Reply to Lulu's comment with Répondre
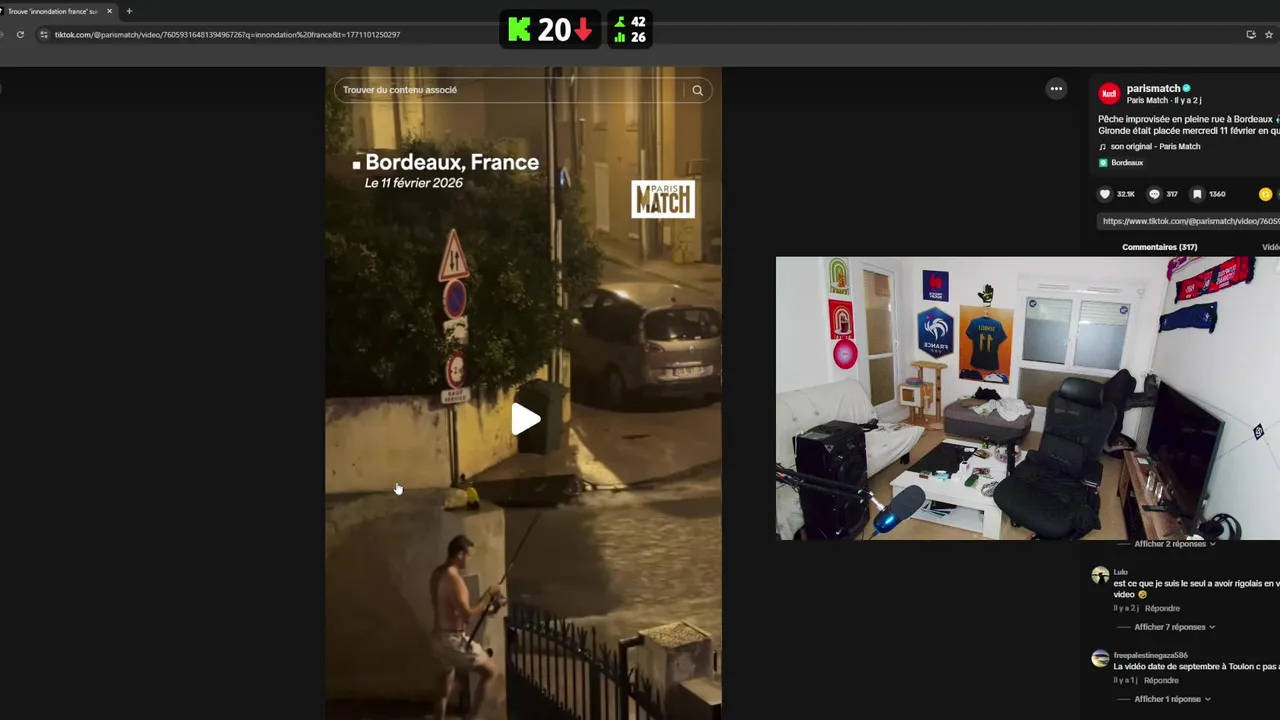The width and height of the screenshot is (1280, 720). (x=1162, y=608)
